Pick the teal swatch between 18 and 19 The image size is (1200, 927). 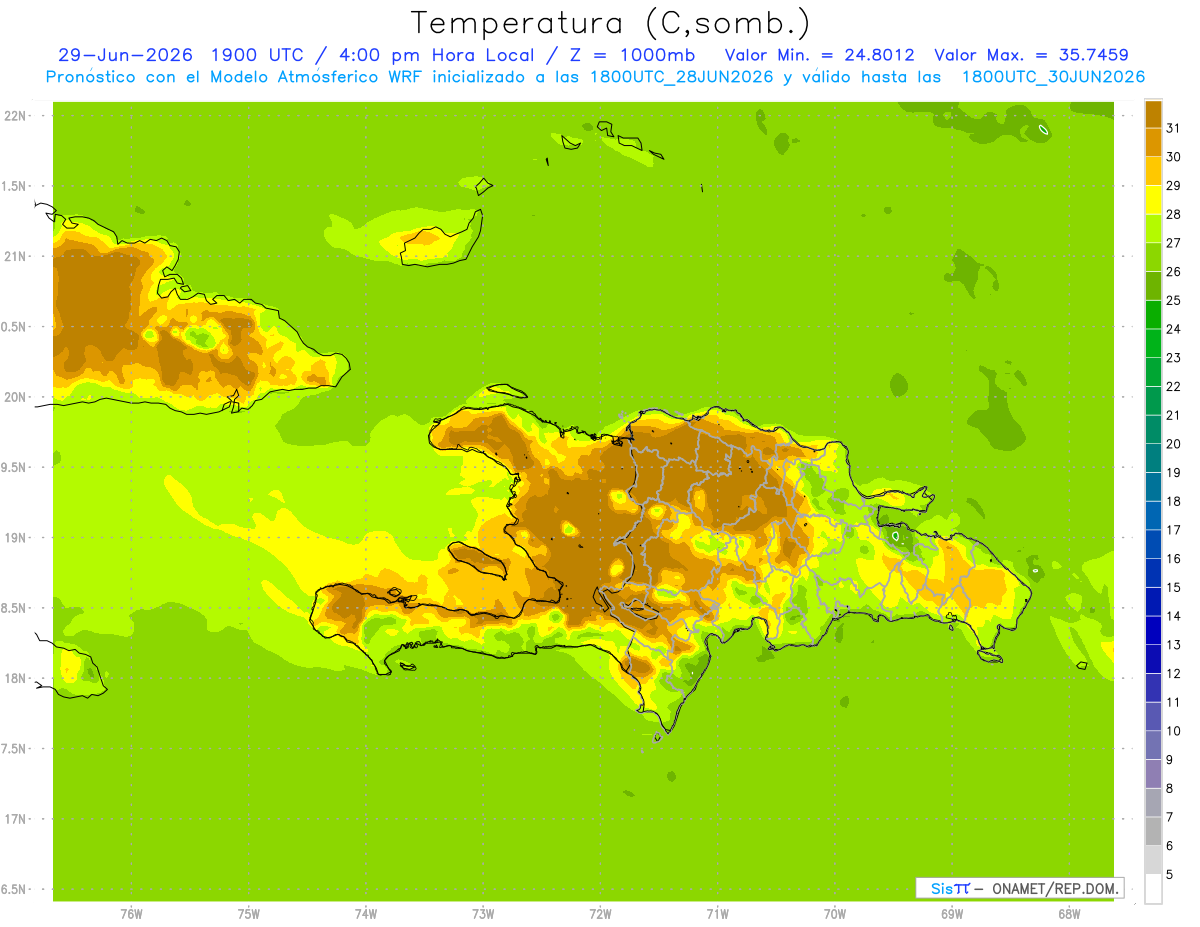click(x=1153, y=486)
